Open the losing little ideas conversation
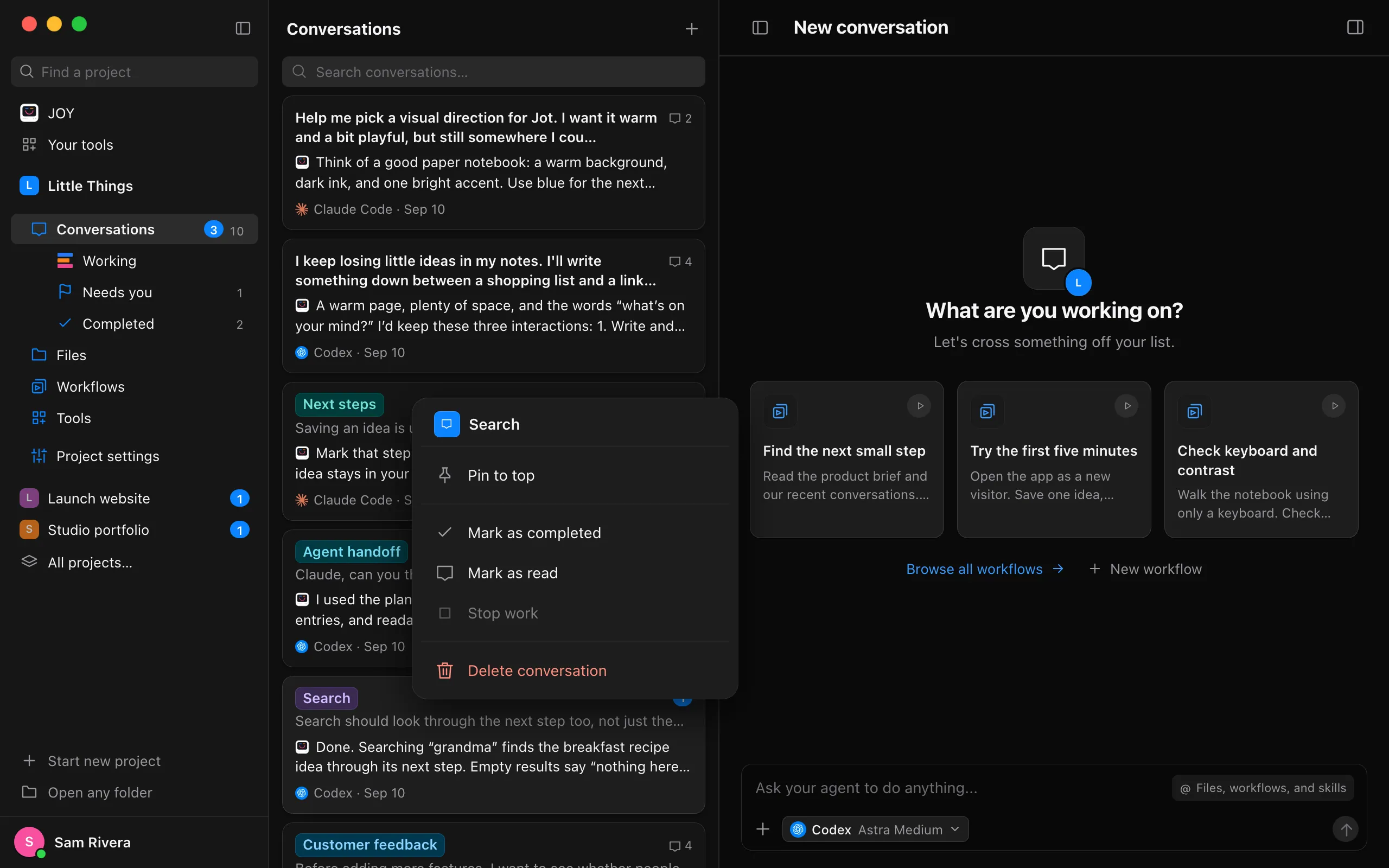Screen dimensions: 1389x868 point(494,306)
